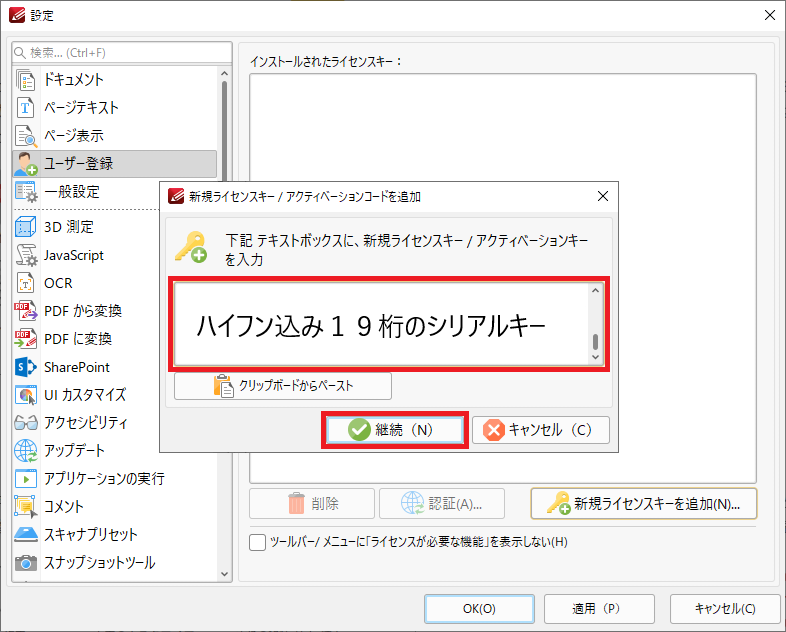Click the 検索 search field
786x632 pixels.
(122, 53)
